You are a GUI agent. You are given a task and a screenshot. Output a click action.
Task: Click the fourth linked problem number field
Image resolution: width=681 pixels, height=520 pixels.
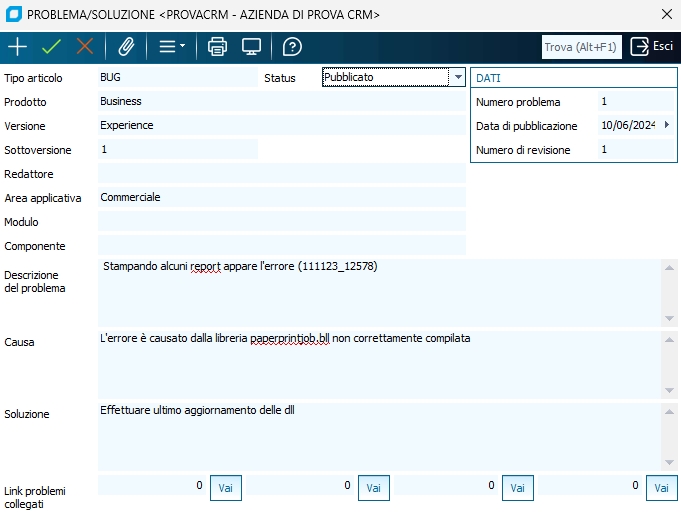pos(590,485)
